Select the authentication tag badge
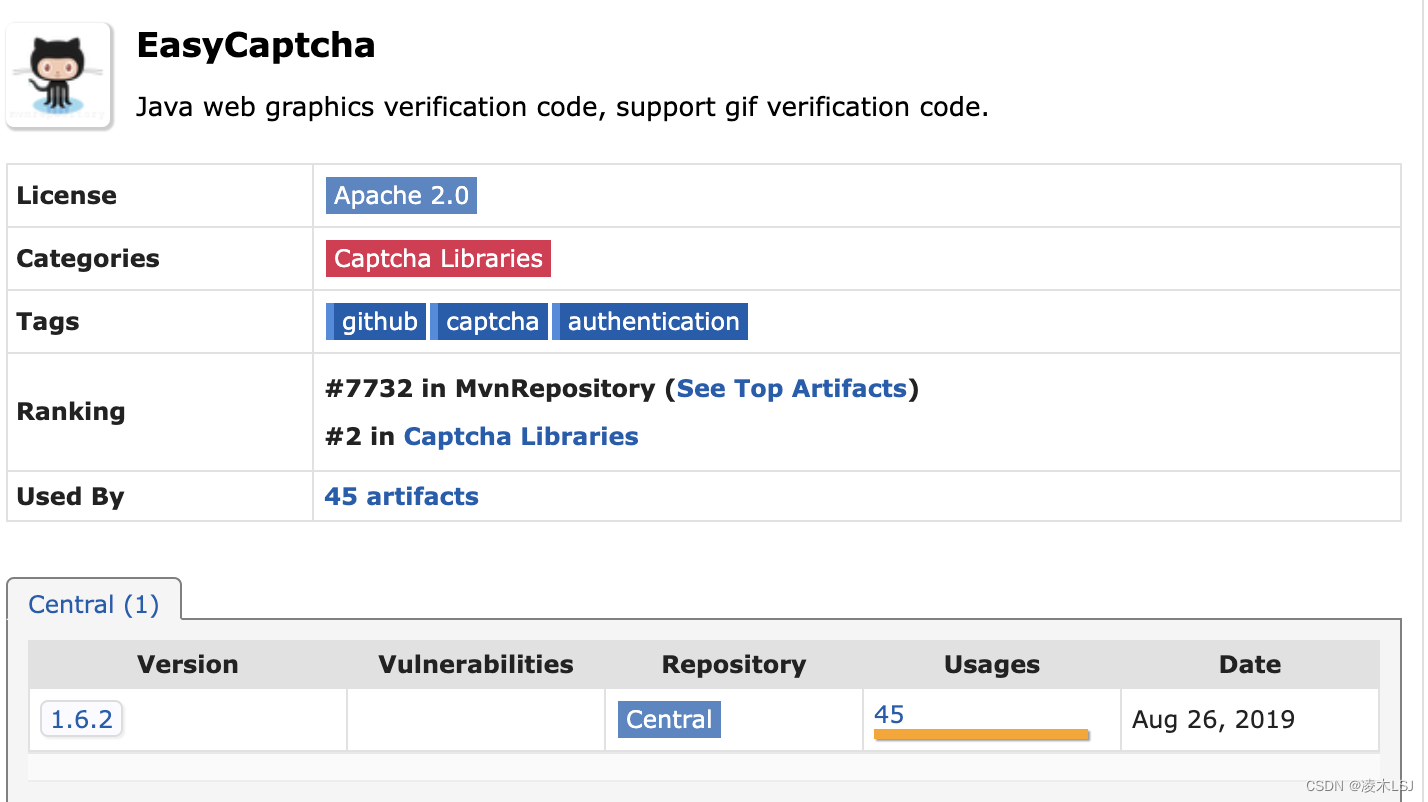The image size is (1428, 802). 650,321
